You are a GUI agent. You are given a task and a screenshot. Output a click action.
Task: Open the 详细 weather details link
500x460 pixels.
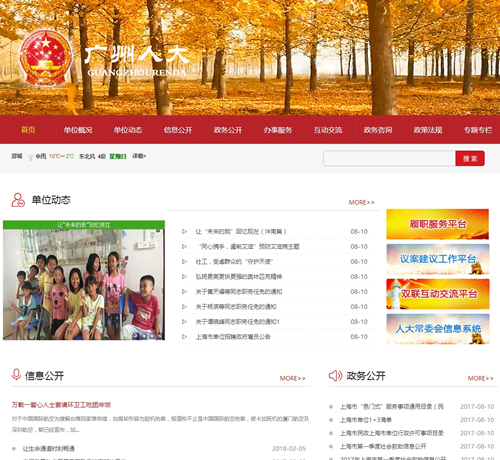pyautogui.click(x=139, y=156)
